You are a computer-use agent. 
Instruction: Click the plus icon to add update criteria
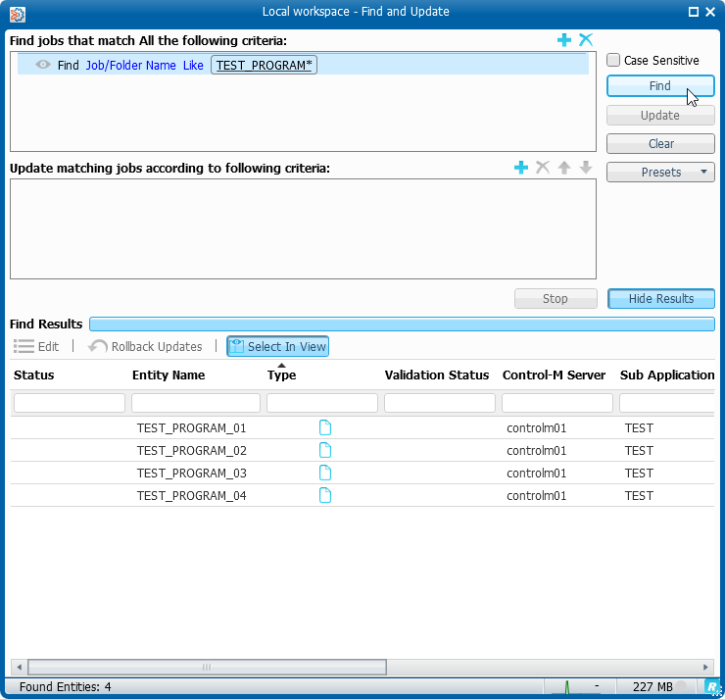(521, 168)
